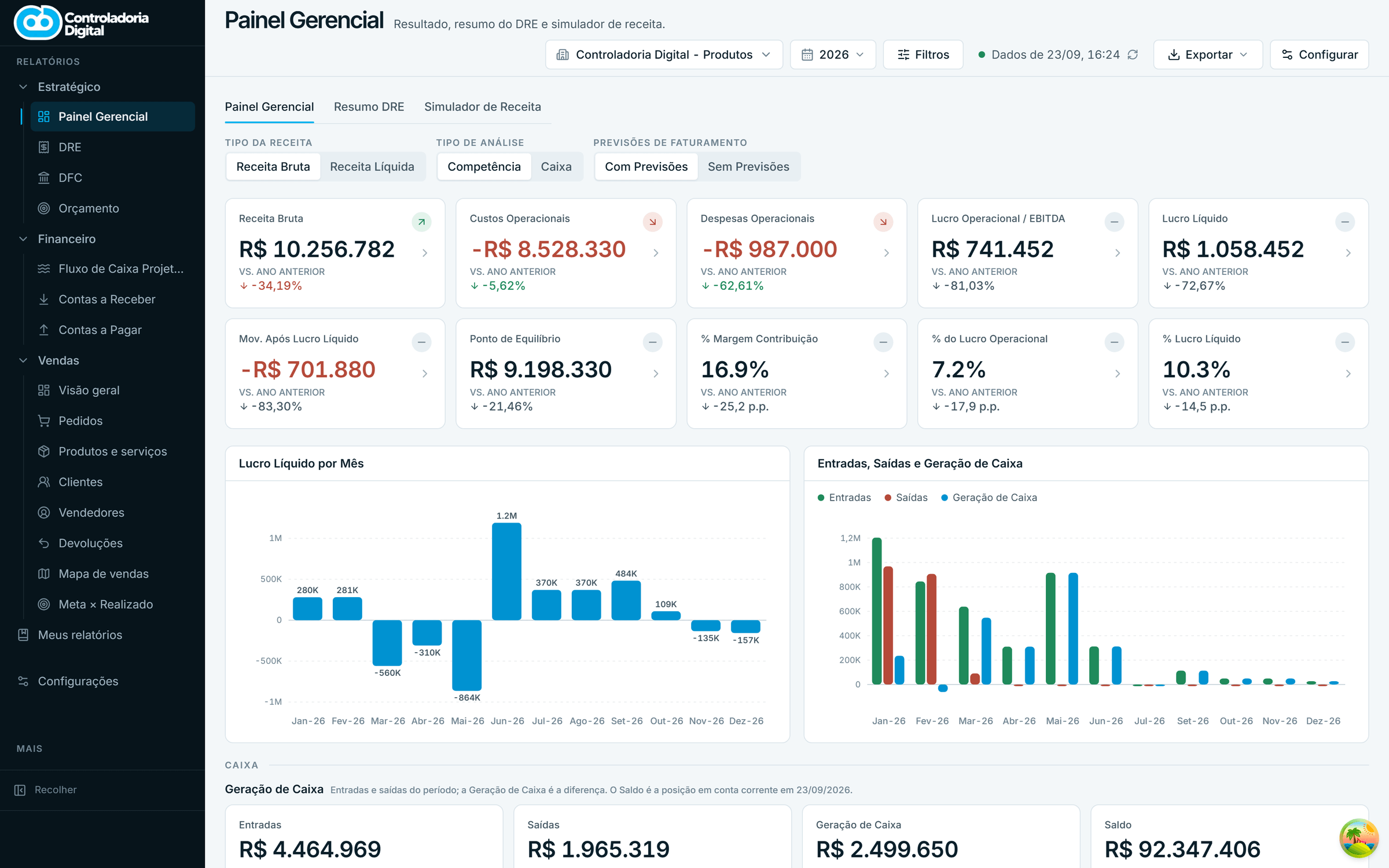Image resolution: width=1389 pixels, height=868 pixels.
Task: Open the DFC report in sidebar
Action: pyautogui.click(x=113, y=178)
